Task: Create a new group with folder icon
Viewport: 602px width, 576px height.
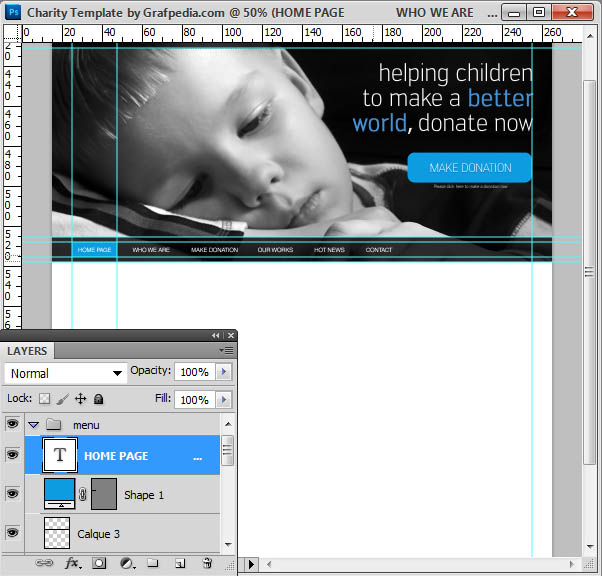Action: click(153, 563)
